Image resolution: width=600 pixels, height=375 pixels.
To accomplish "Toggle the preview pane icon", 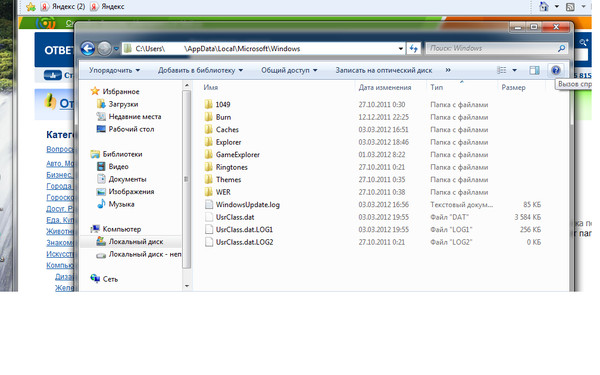I will [x=535, y=70].
